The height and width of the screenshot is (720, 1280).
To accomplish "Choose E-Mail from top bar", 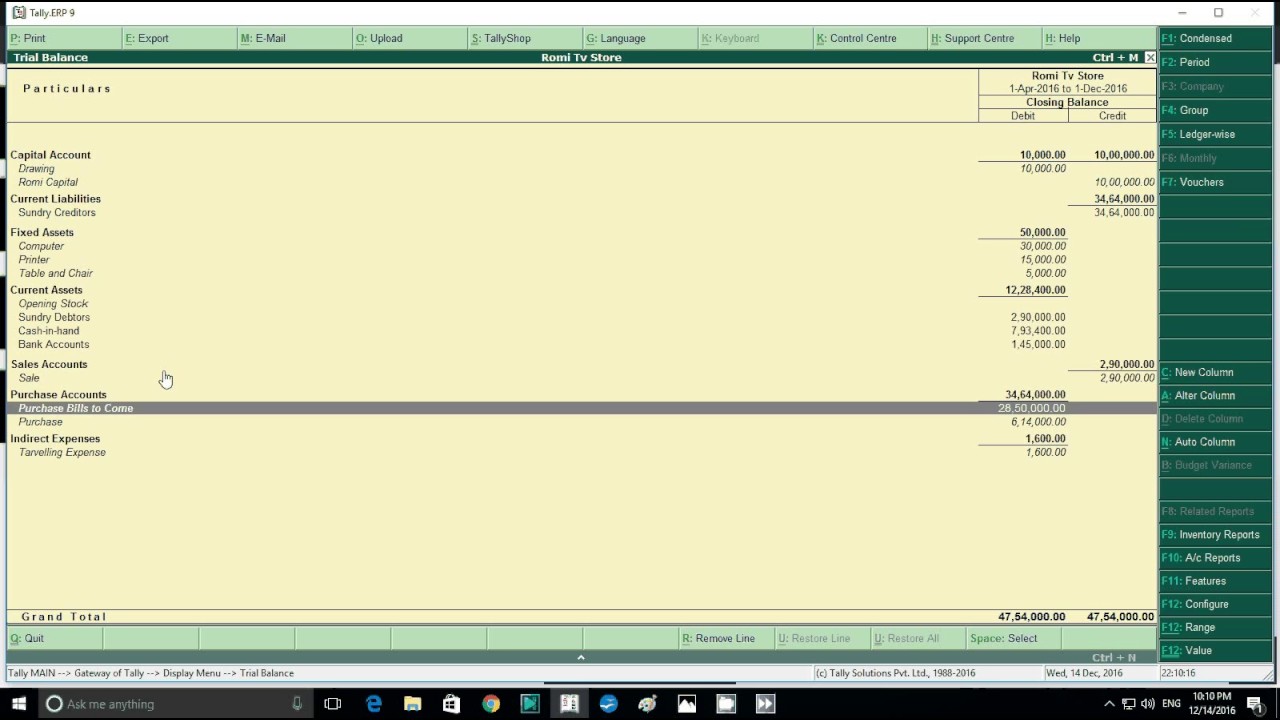I will coord(294,38).
